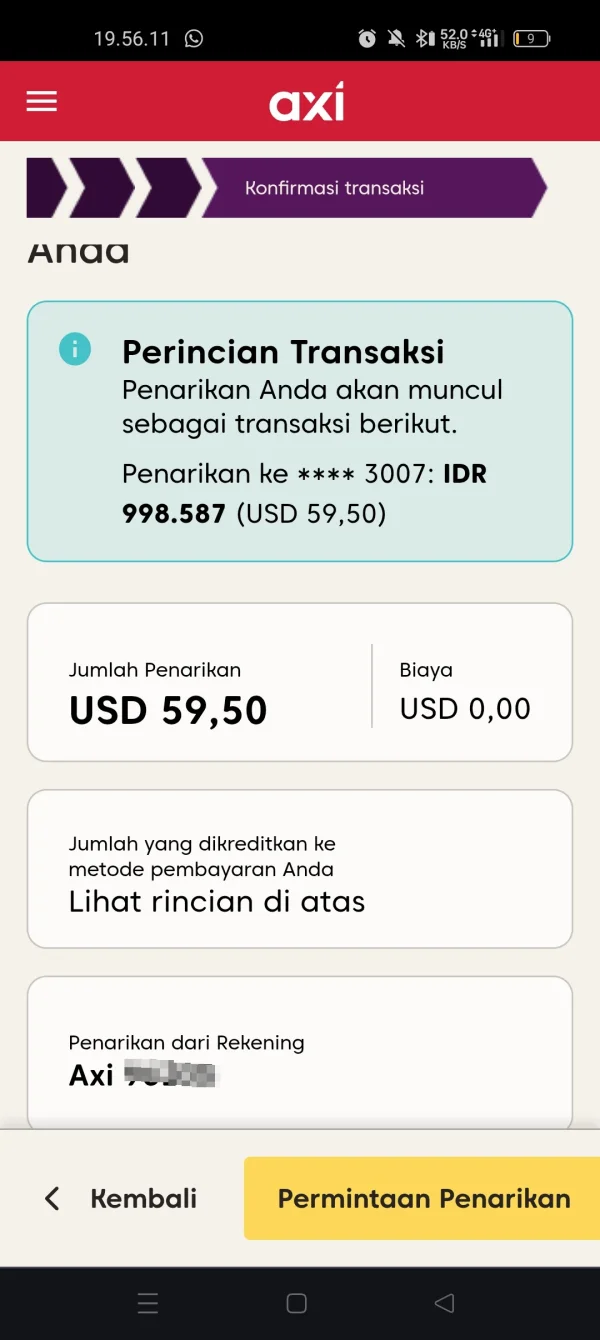Tap the Bluetooth icon in the status bar
Image resolution: width=600 pixels, height=1340 pixels.
click(x=424, y=36)
